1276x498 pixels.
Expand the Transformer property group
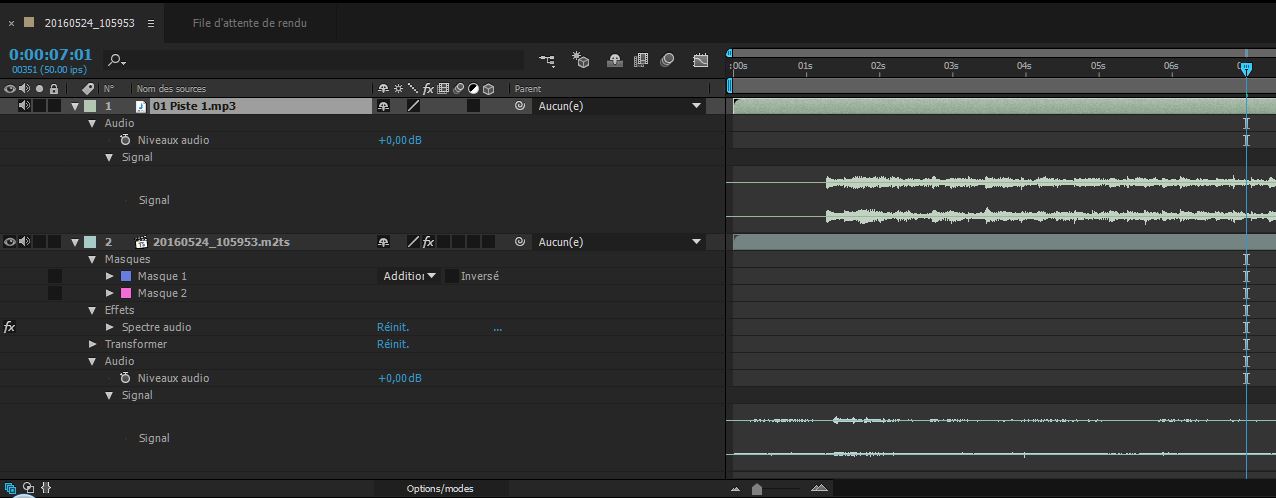[x=93, y=344]
